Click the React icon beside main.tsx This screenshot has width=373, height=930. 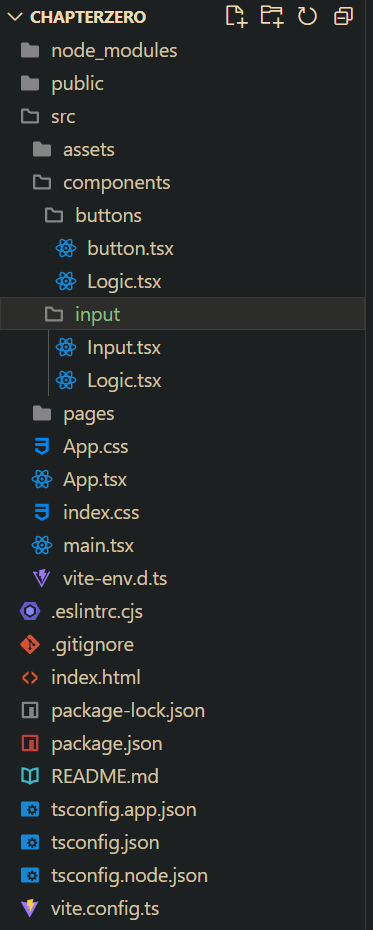(42, 545)
